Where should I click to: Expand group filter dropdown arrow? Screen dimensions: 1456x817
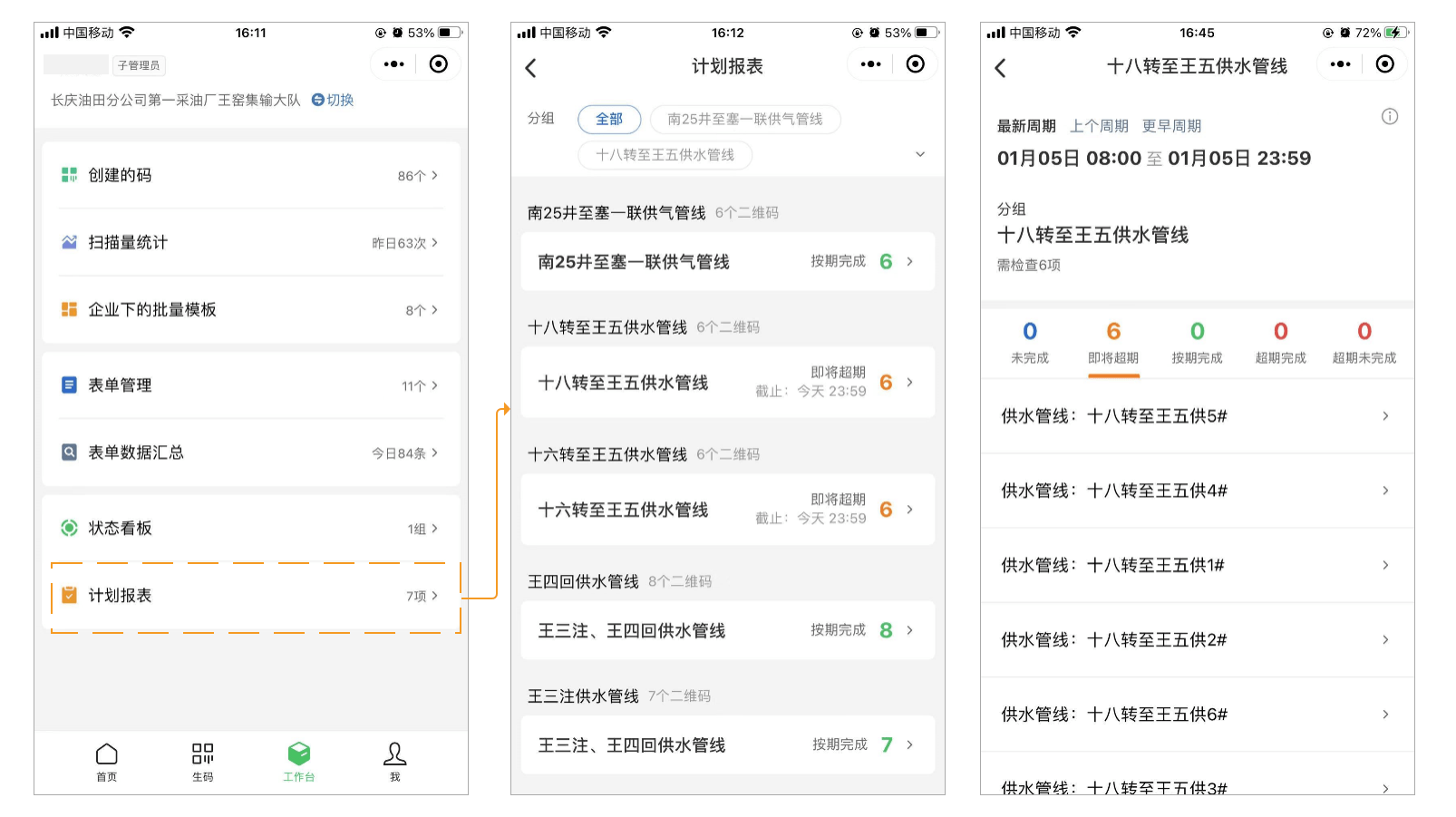920,154
